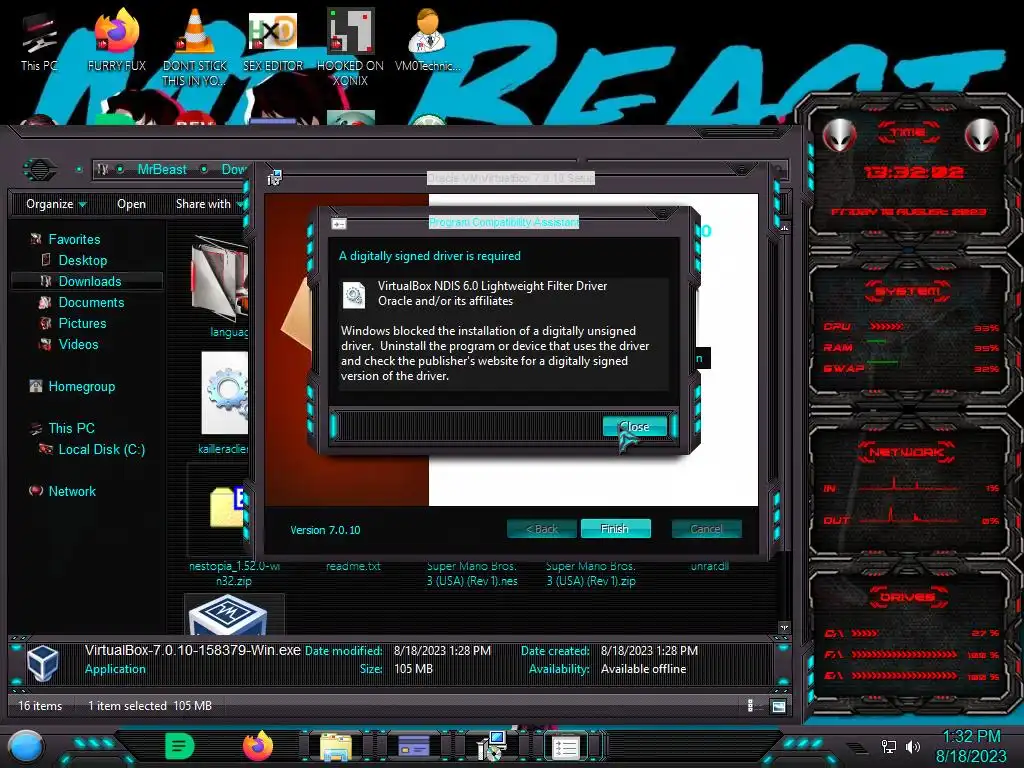Click the C:\ drive usage bar
Image resolution: width=1024 pixels, height=768 pixels.
[x=864, y=633]
